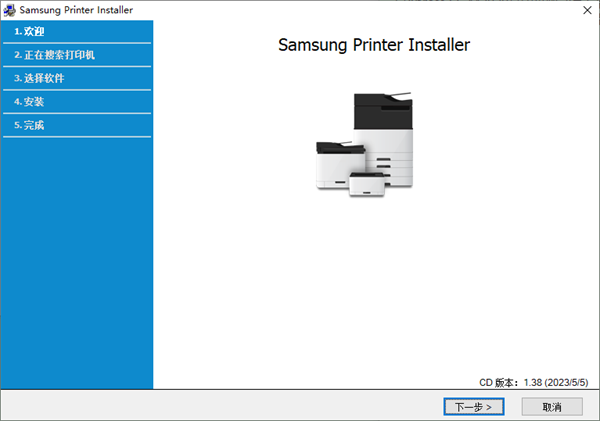
Task: Click the 下一步 (Next) button
Action: pyautogui.click(x=474, y=406)
